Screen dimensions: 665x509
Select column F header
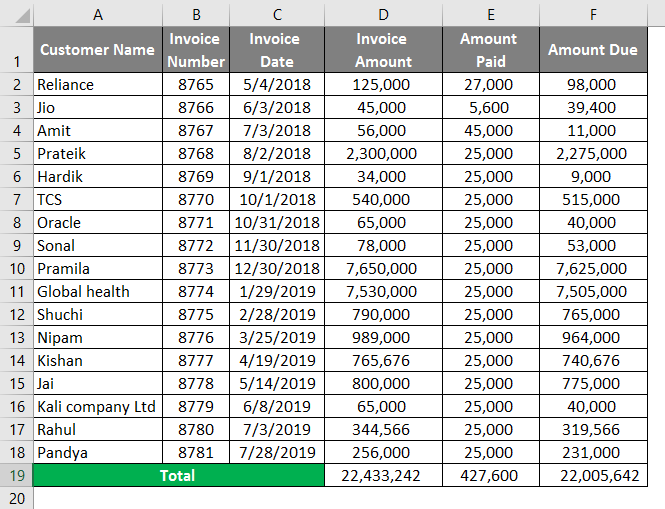click(x=592, y=14)
